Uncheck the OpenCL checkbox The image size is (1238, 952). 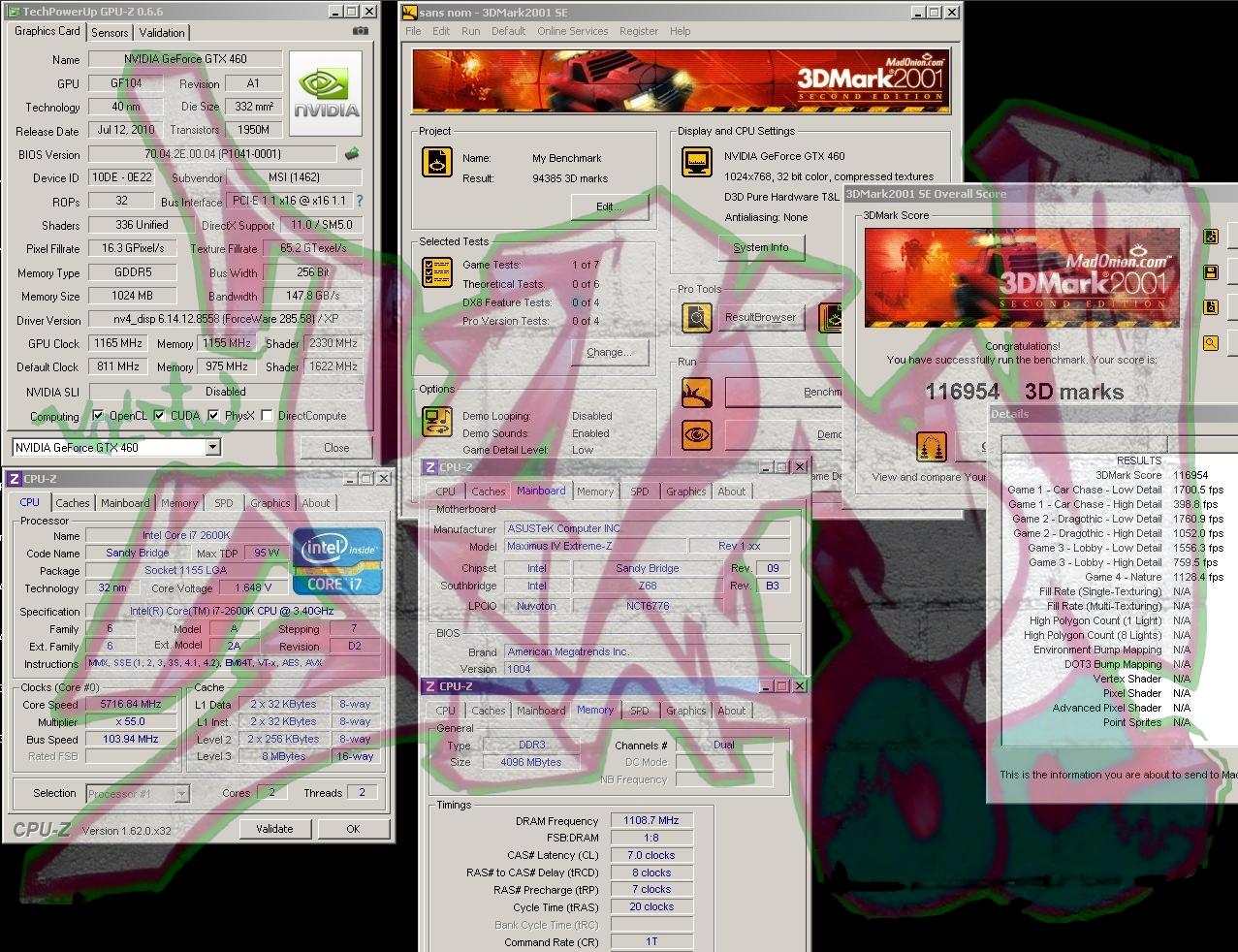pyautogui.click(x=98, y=416)
